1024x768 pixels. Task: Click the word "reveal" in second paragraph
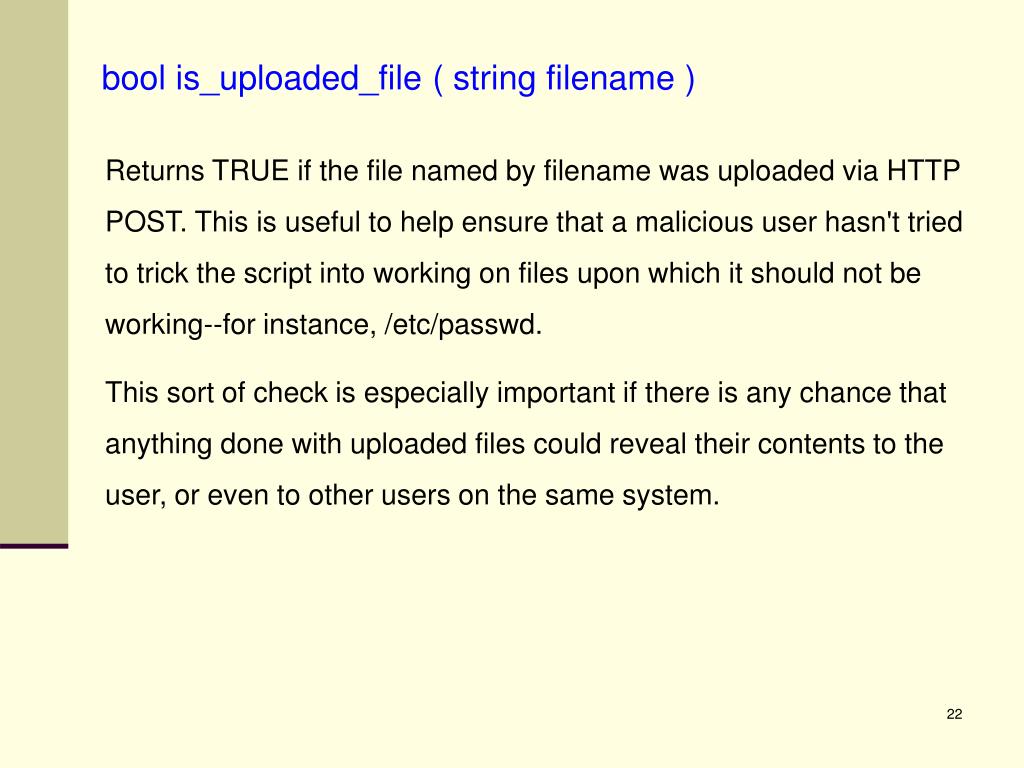click(x=648, y=445)
